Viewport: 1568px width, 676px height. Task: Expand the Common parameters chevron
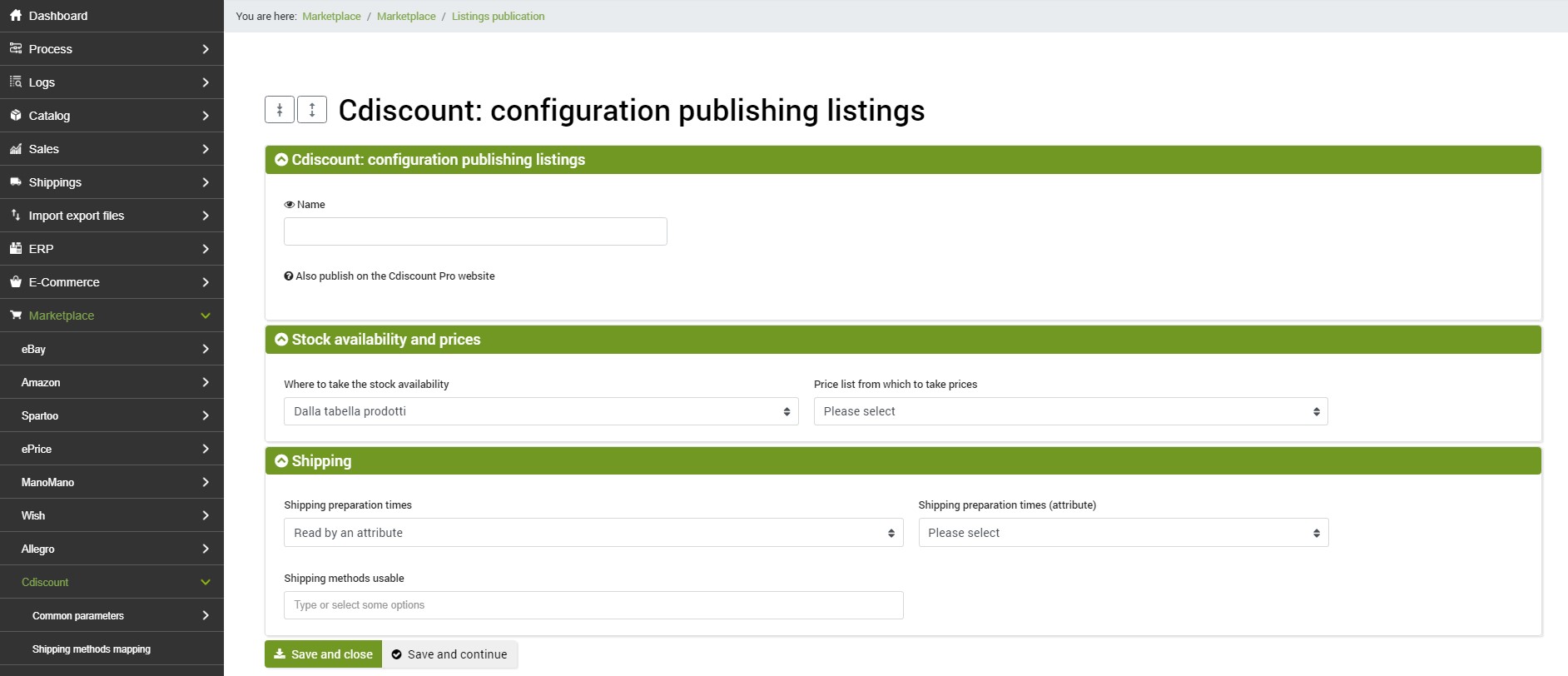(x=206, y=615)
